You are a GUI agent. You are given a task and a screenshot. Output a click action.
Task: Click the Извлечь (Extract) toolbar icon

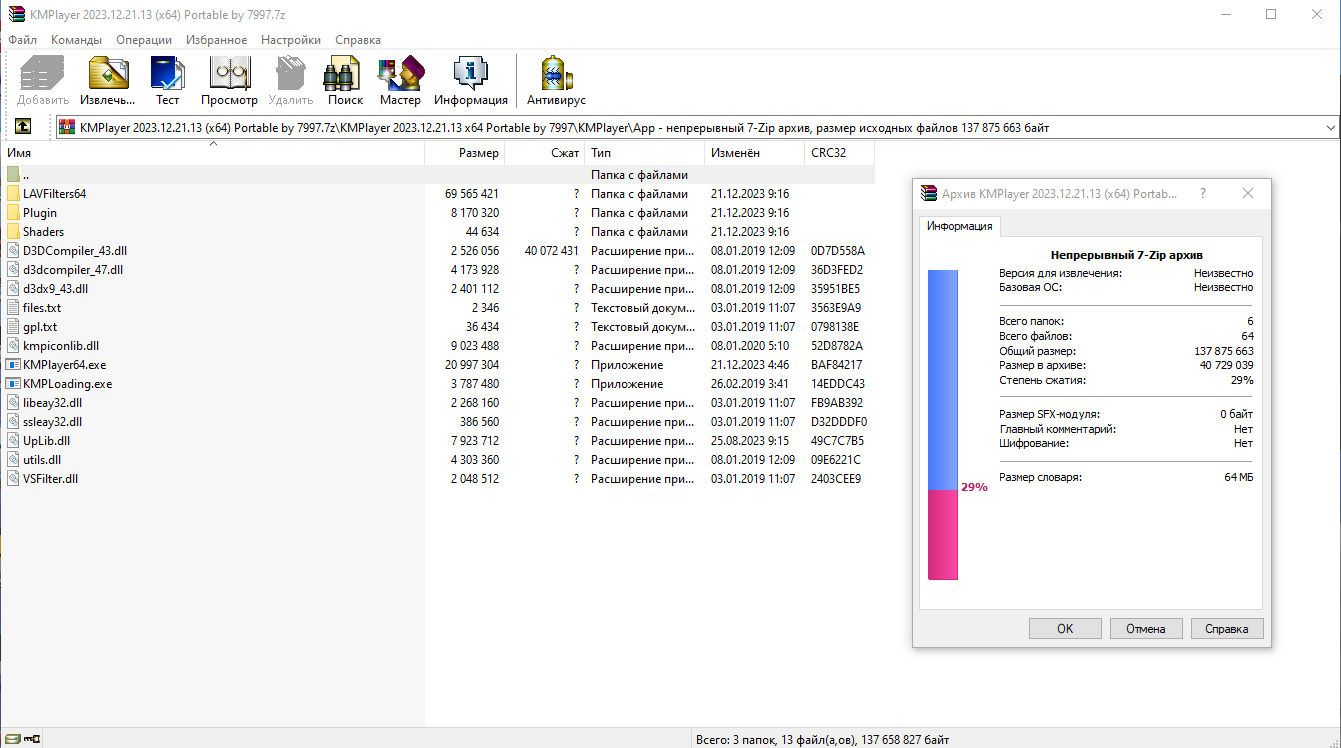pos(108,74)
